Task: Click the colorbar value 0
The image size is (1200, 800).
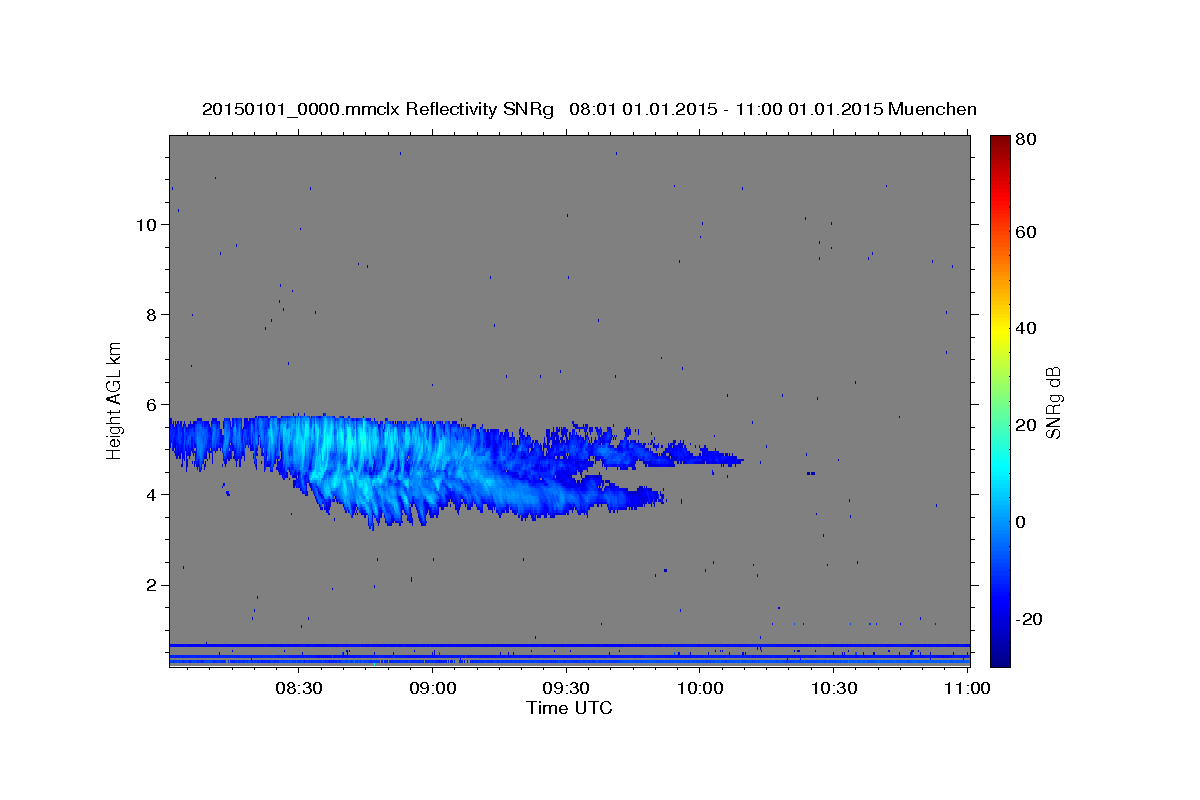Action: coord(1020,522)
